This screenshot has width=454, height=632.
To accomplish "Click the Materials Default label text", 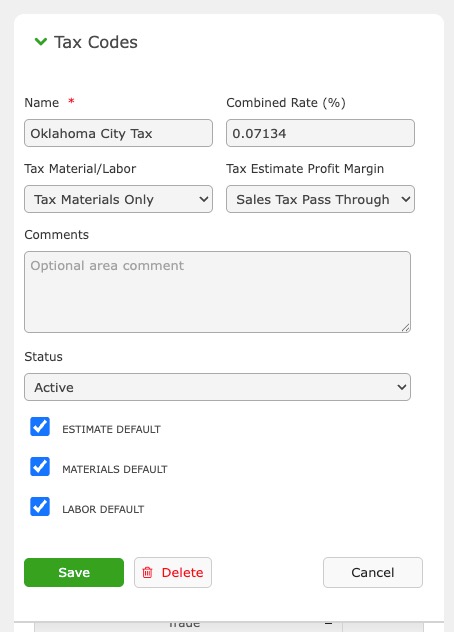I will pos(115,469).
